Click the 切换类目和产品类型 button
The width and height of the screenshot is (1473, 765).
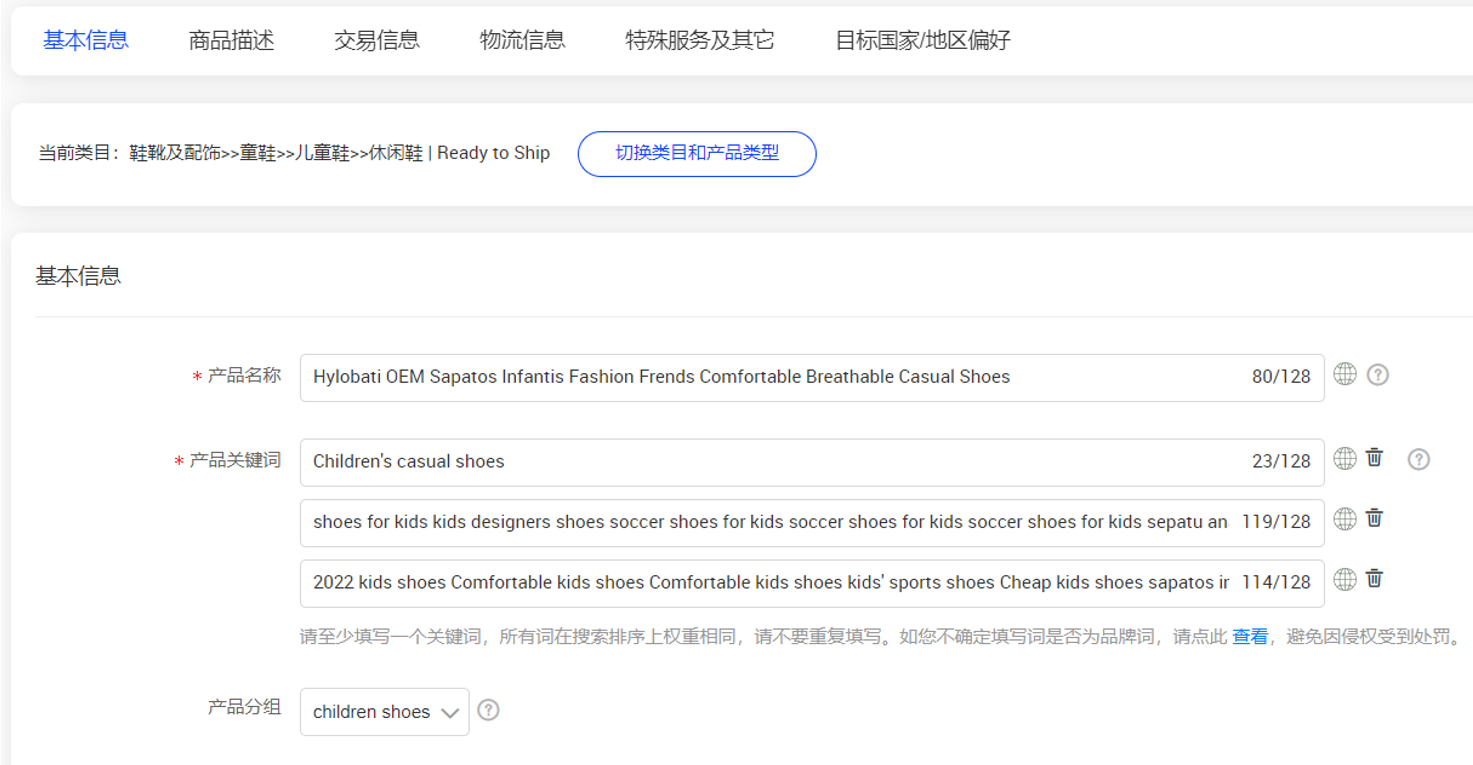point(697,154)
